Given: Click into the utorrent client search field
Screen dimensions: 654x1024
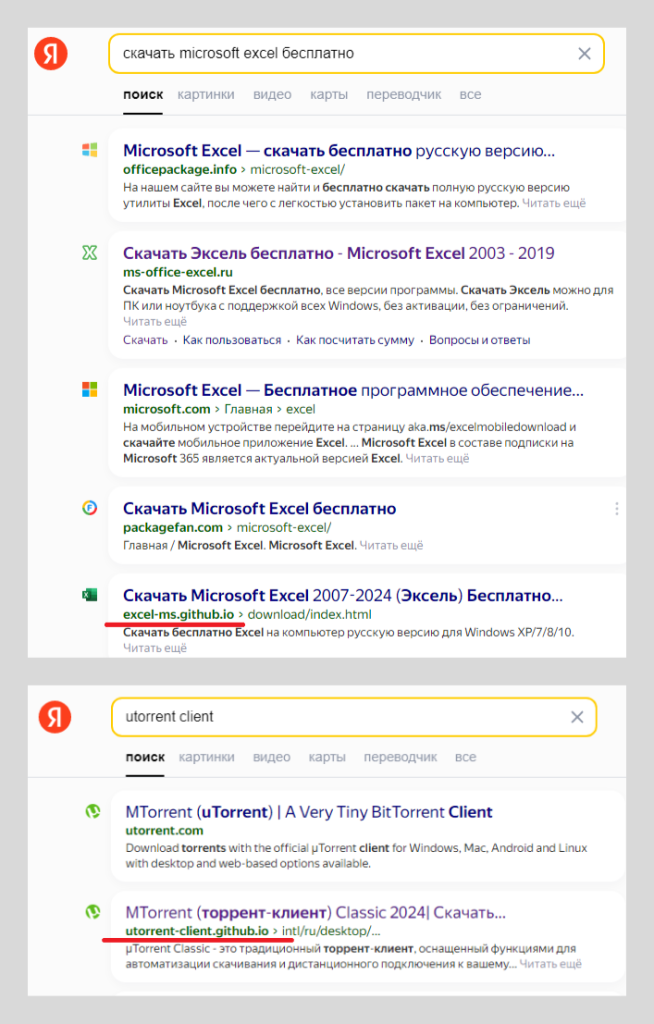Looking at the screenshot, I should (x=340, y=717).
